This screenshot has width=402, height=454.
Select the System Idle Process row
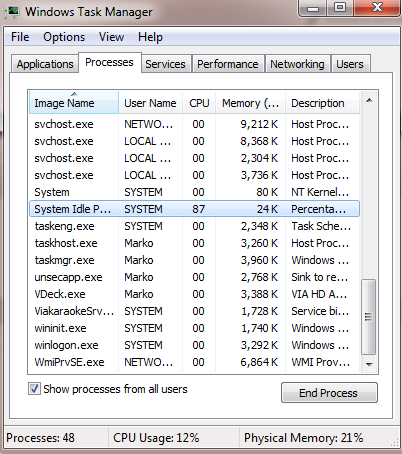click(194, 209)
